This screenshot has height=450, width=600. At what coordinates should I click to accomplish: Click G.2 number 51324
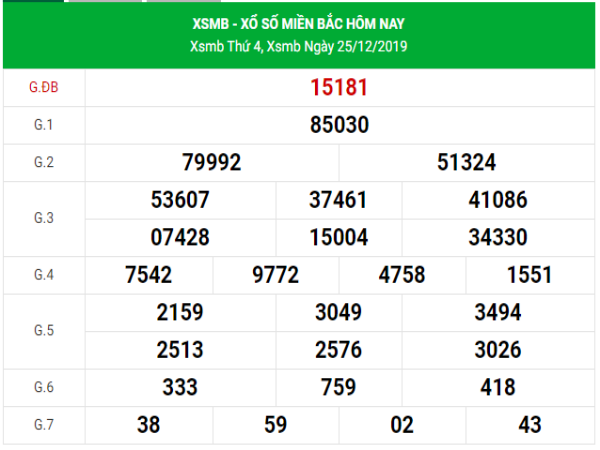[x=466, y=162]
